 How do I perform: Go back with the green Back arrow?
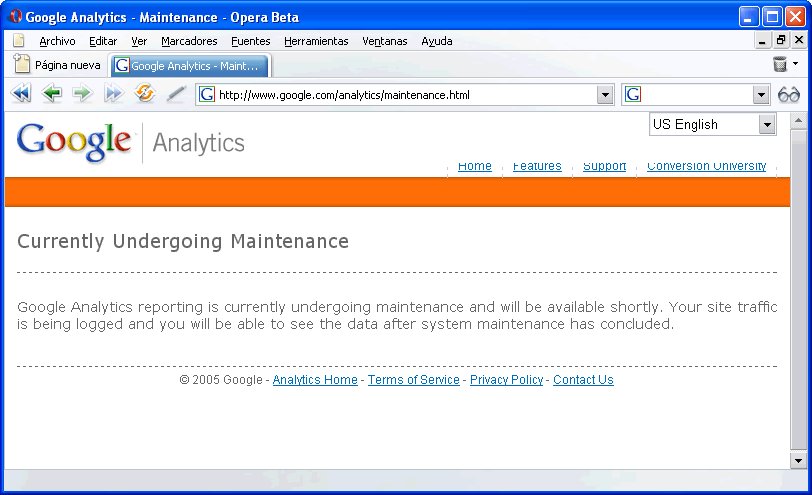click(52, 94)
